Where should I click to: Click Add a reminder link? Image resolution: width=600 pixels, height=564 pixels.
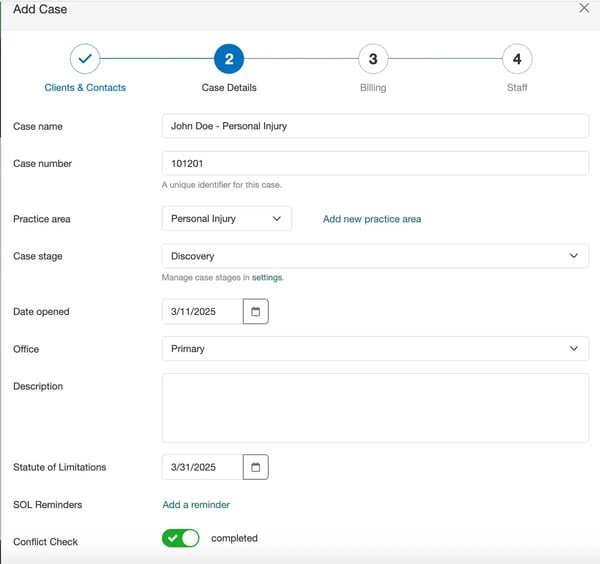coord(196,505)
